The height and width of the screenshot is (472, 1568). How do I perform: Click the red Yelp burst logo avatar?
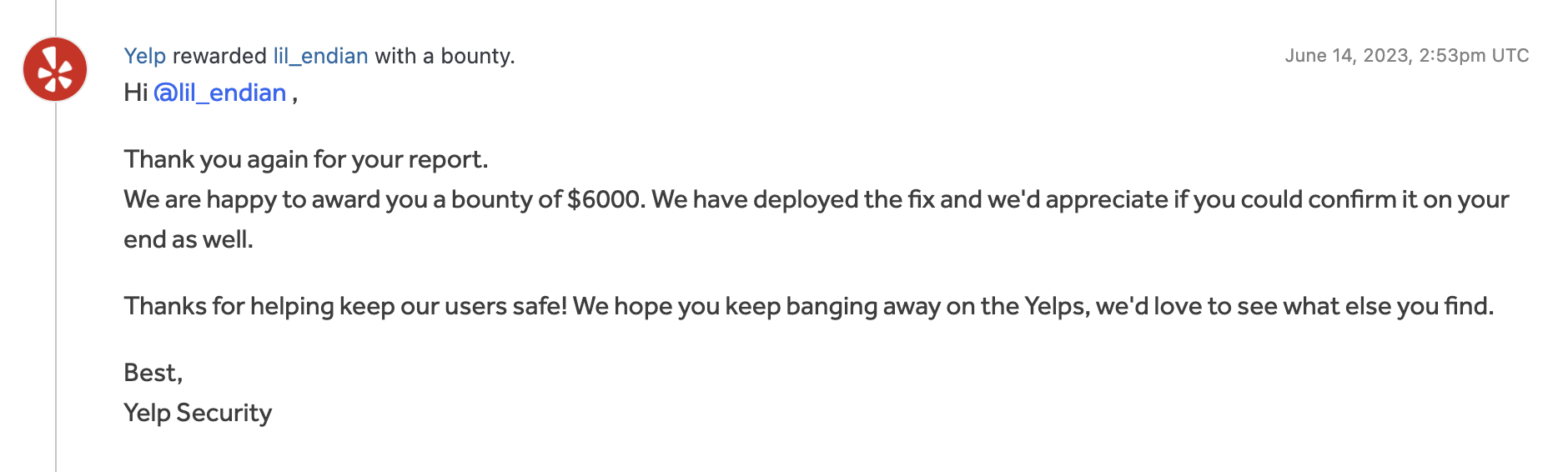55,69
